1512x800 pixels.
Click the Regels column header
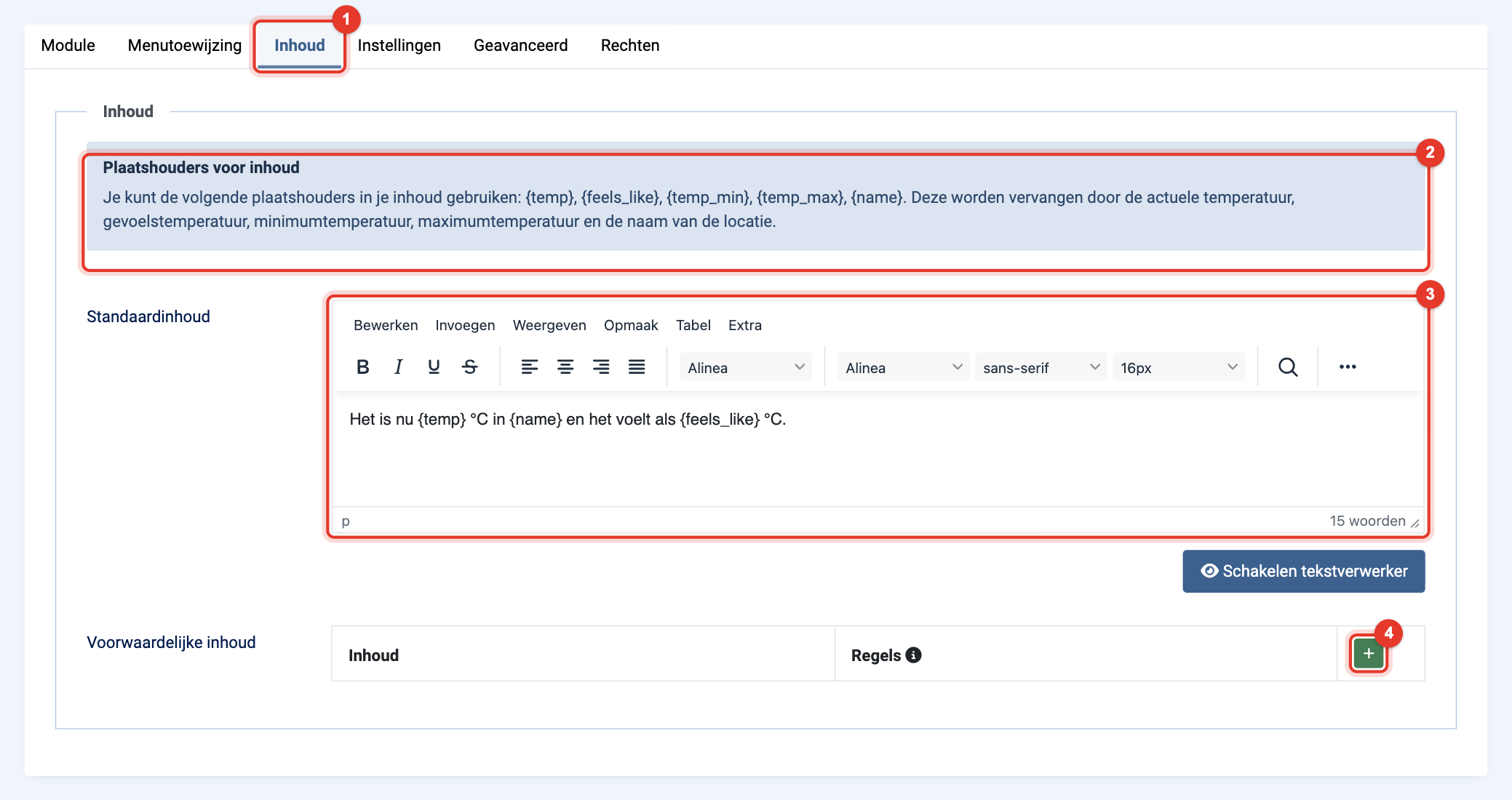click(876, 655)
